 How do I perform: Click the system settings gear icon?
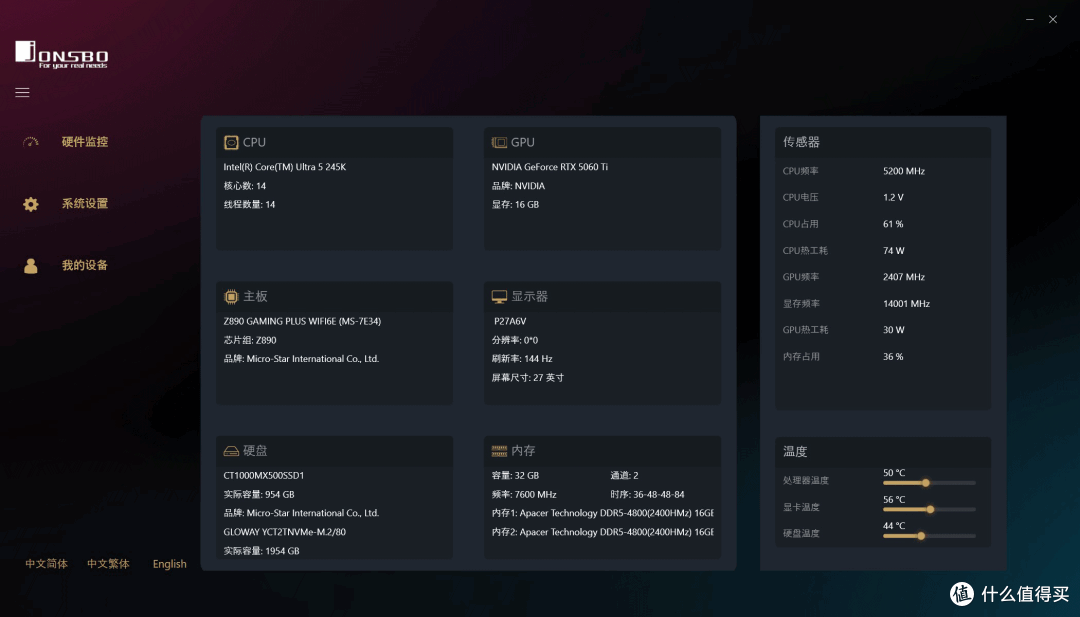(30, 204)
